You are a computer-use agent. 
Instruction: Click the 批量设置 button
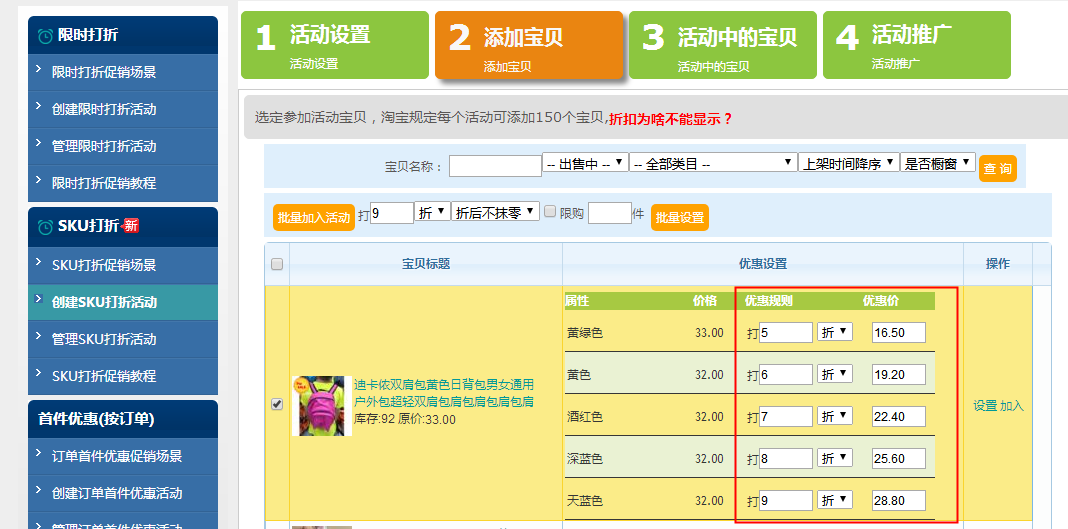680,217
